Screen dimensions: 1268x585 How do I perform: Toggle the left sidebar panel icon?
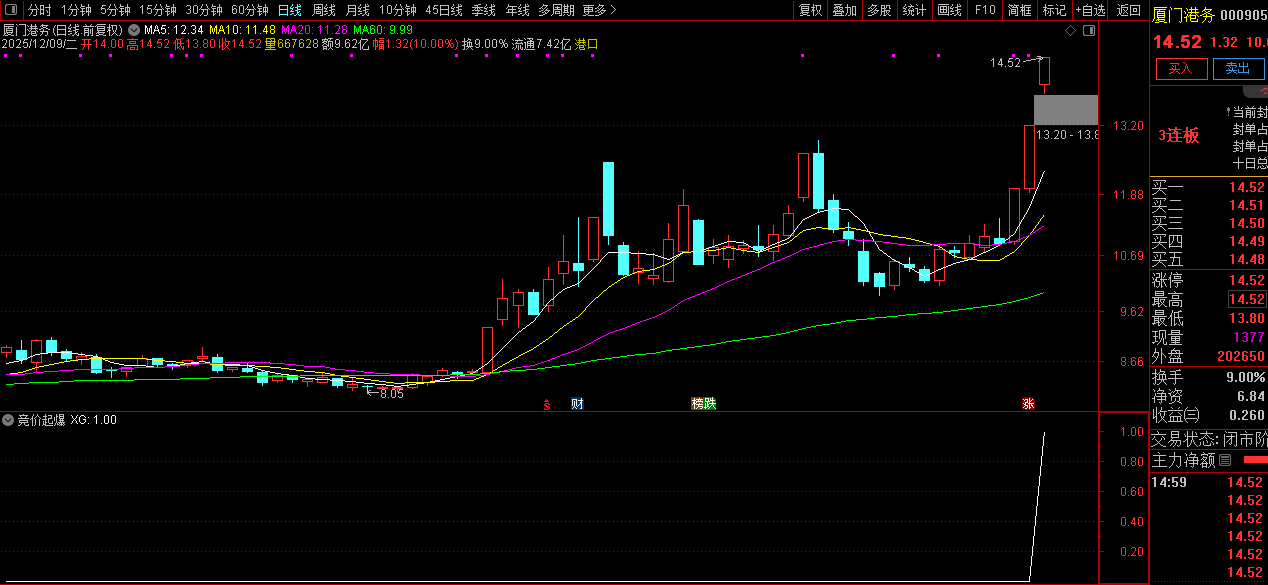pos(12,10)
